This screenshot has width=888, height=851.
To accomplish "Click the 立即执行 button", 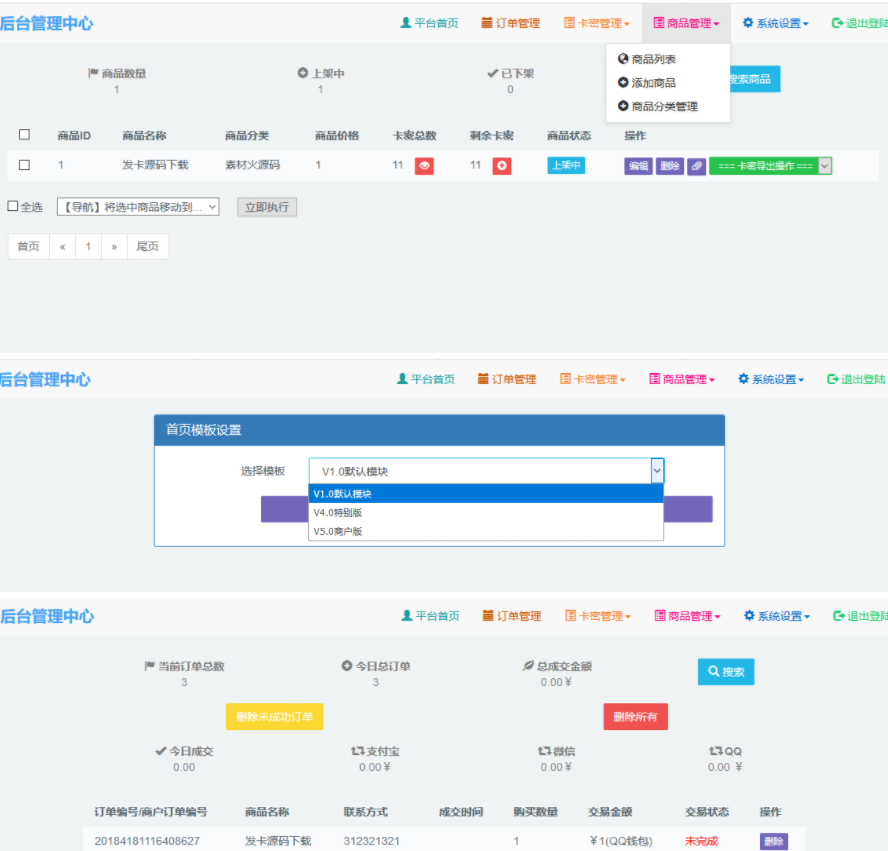I will [267, 207].
